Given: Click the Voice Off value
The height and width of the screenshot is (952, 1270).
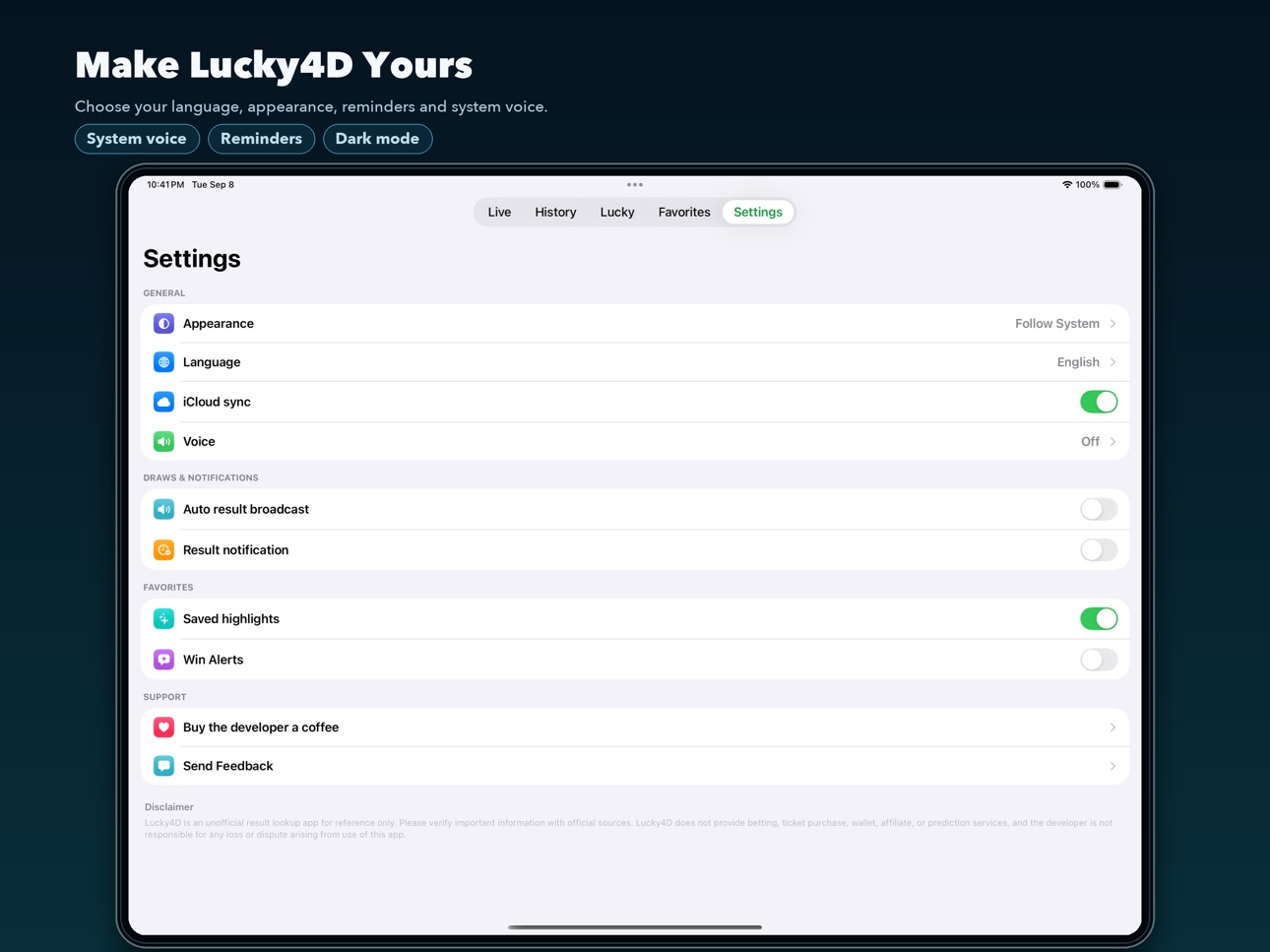Looking at the screenshot, I should pos(1090,442).
